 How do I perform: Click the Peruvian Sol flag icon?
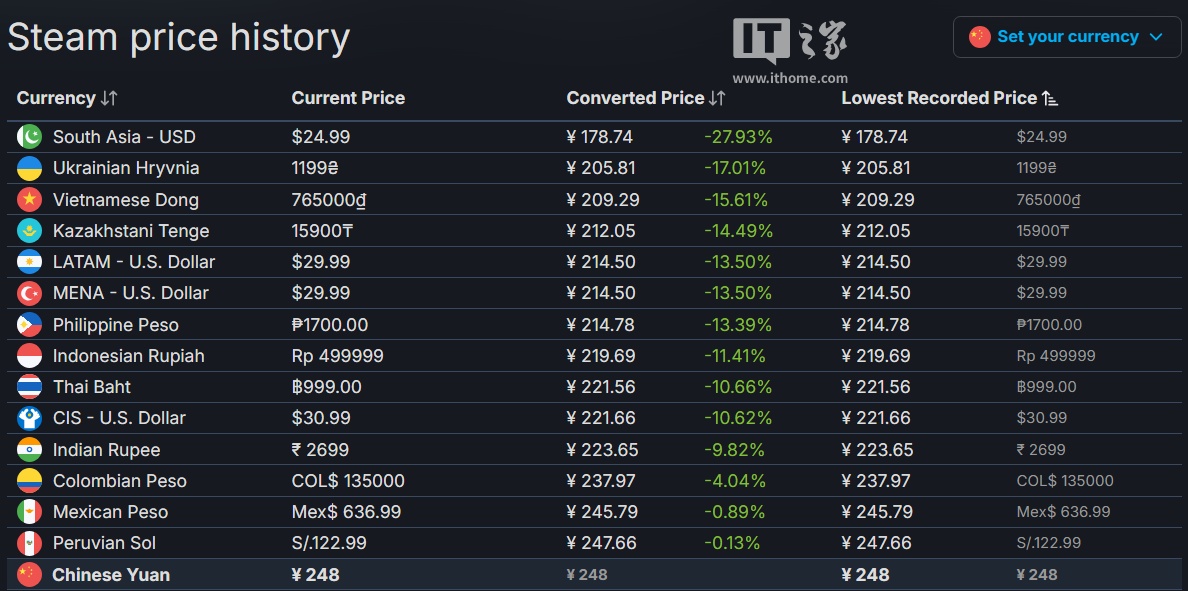[x=29, y=543]
